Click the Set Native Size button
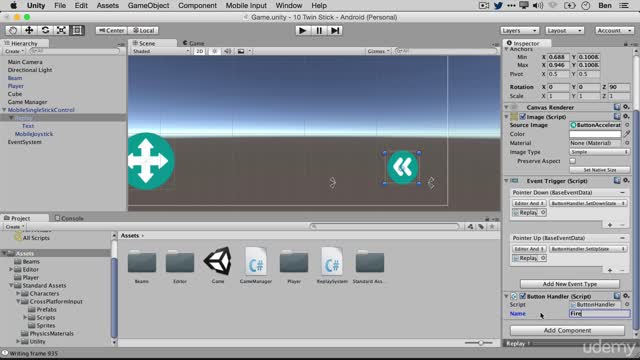640x360 pixels. (600, 170)
